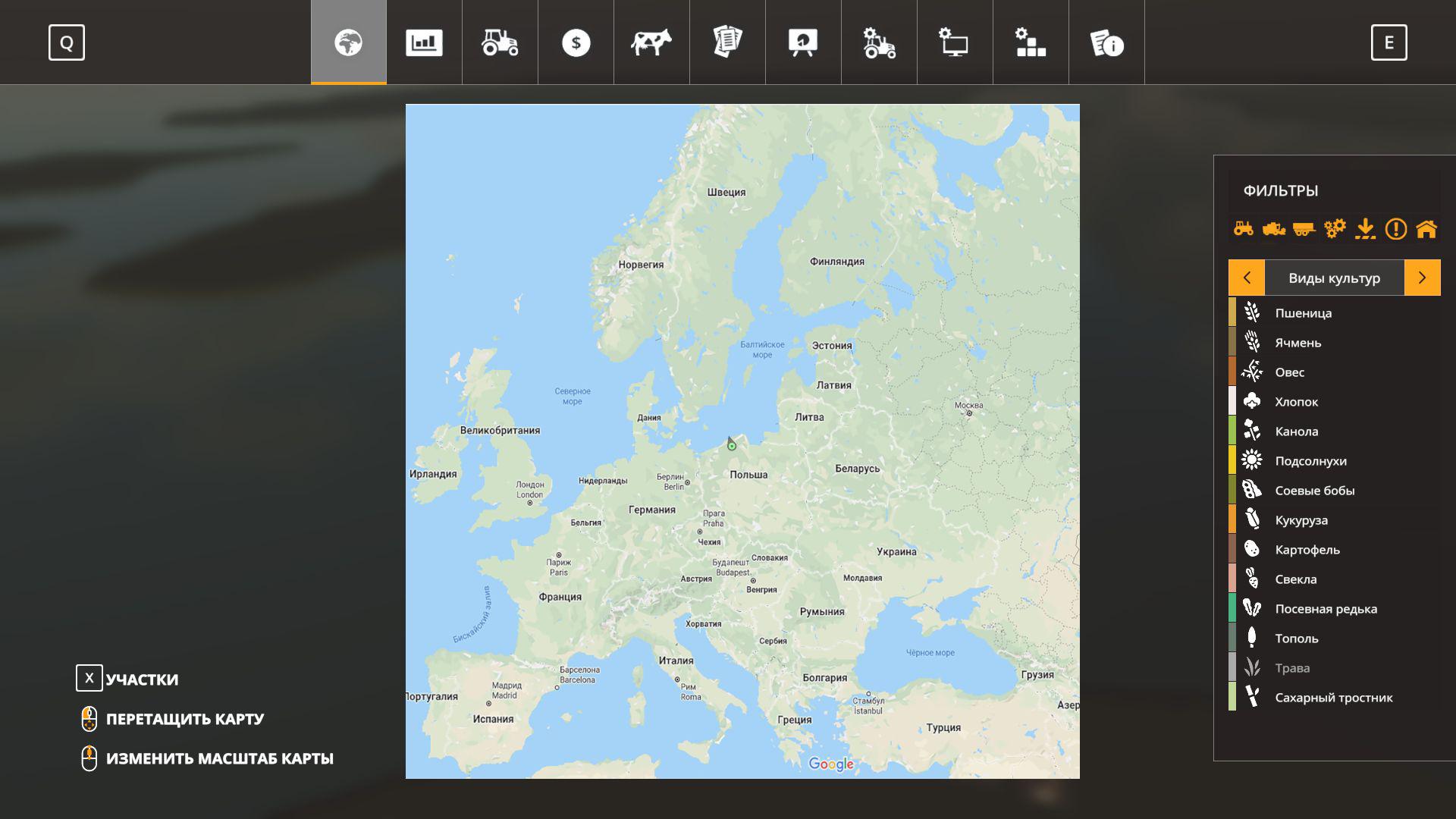Toggle Подсолнухи crop visibility
Screen dimensions: 1456x819
(x=1310, y=461)
